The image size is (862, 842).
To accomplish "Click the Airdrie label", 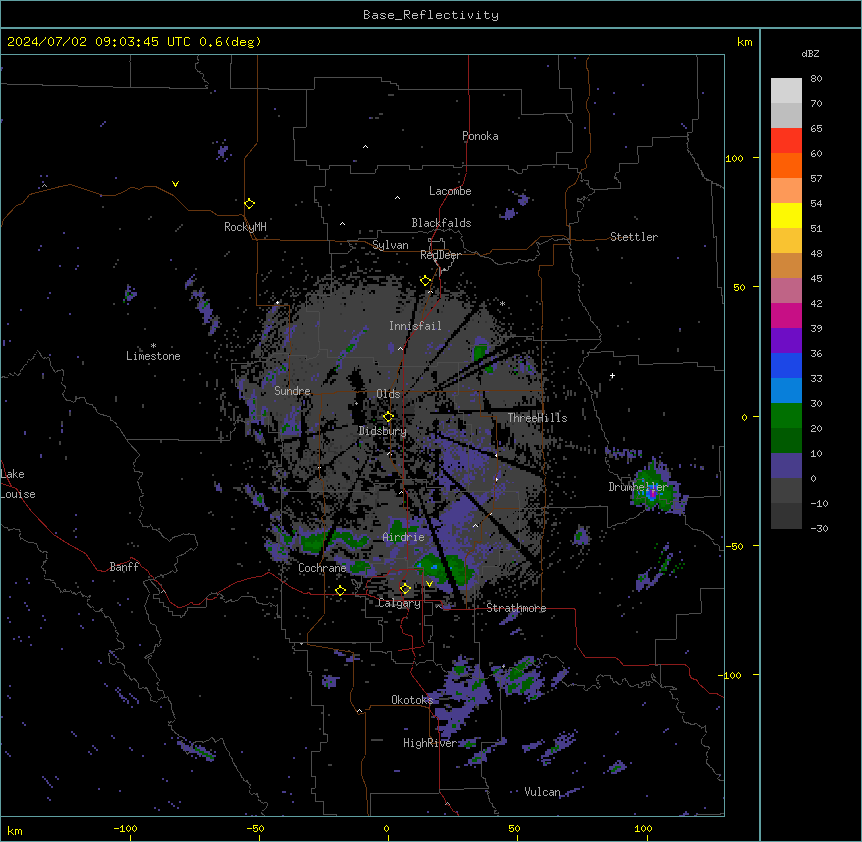I will pyautogui.click(x=404, y=537).
